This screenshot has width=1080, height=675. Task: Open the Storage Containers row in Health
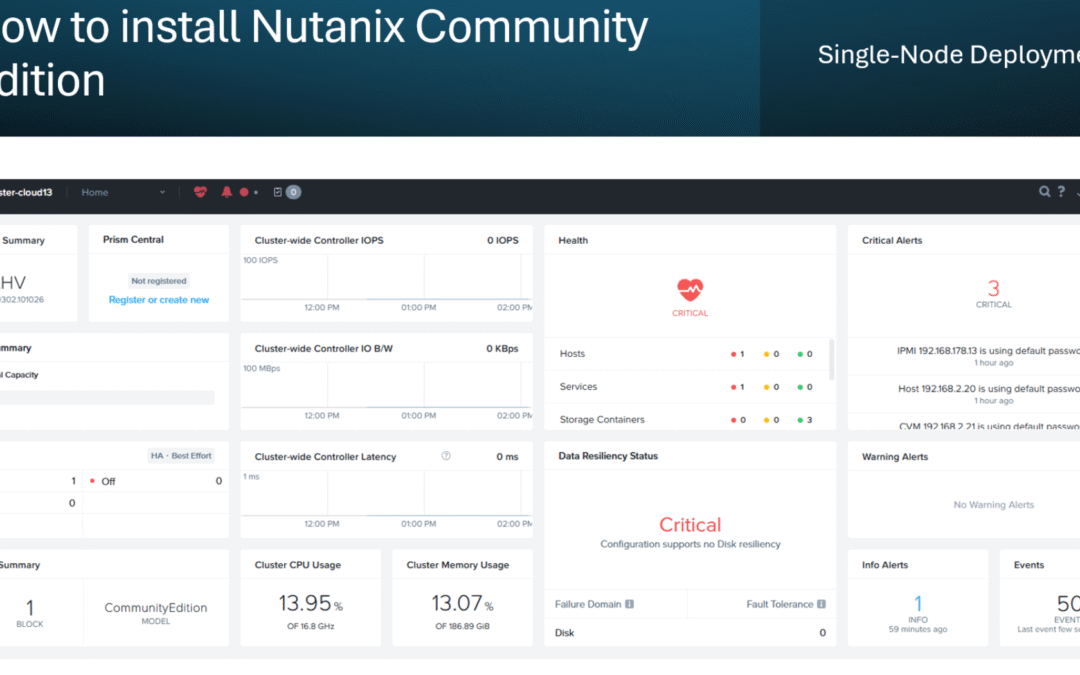(x=687, y=419)
